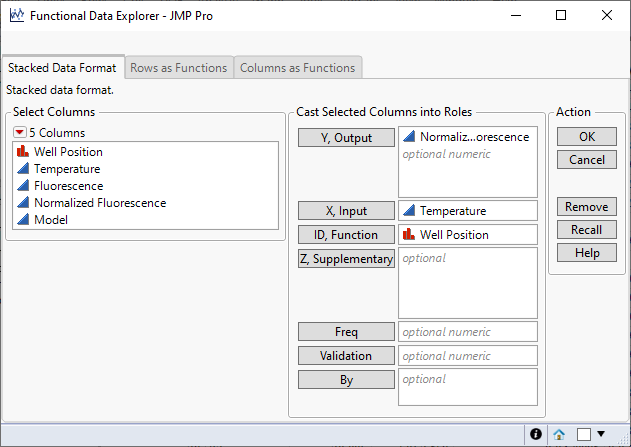Open the status bar window list arrow
Viewport: 631px width, 447px height.
click(601, 434)
